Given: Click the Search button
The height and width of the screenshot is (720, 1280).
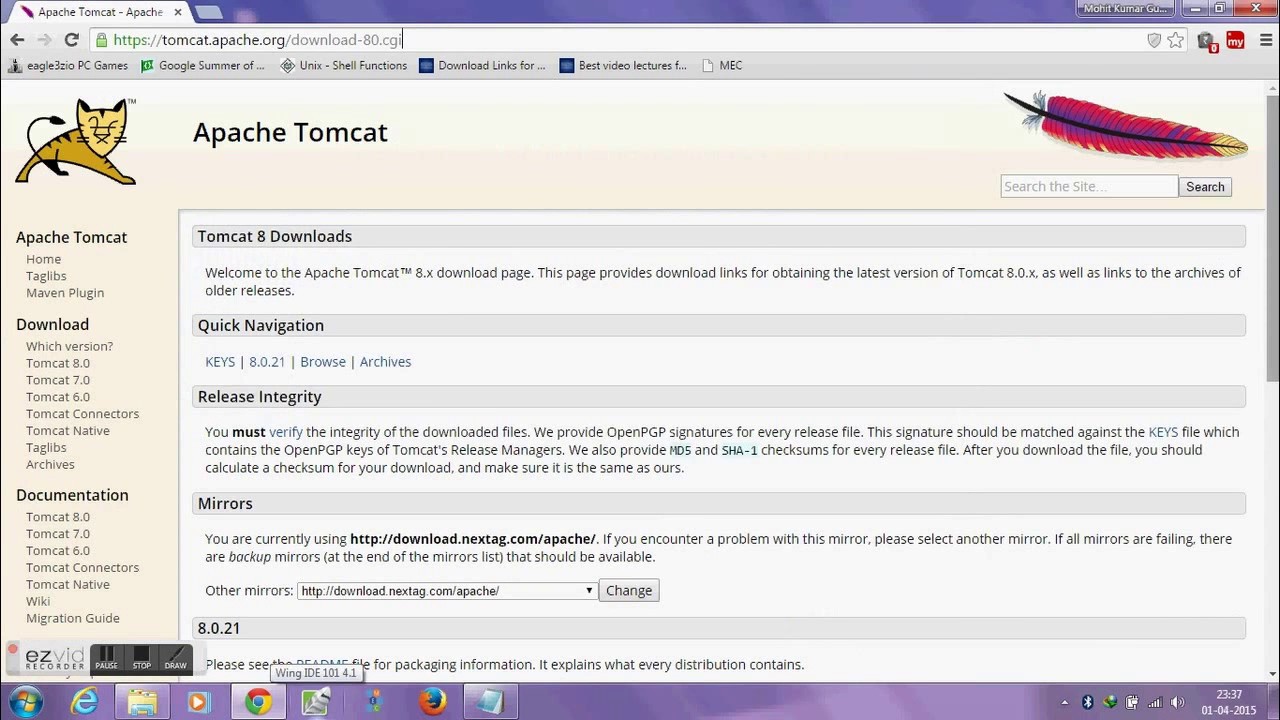Looking at the screenshot, I should [x=1205, y=187].
